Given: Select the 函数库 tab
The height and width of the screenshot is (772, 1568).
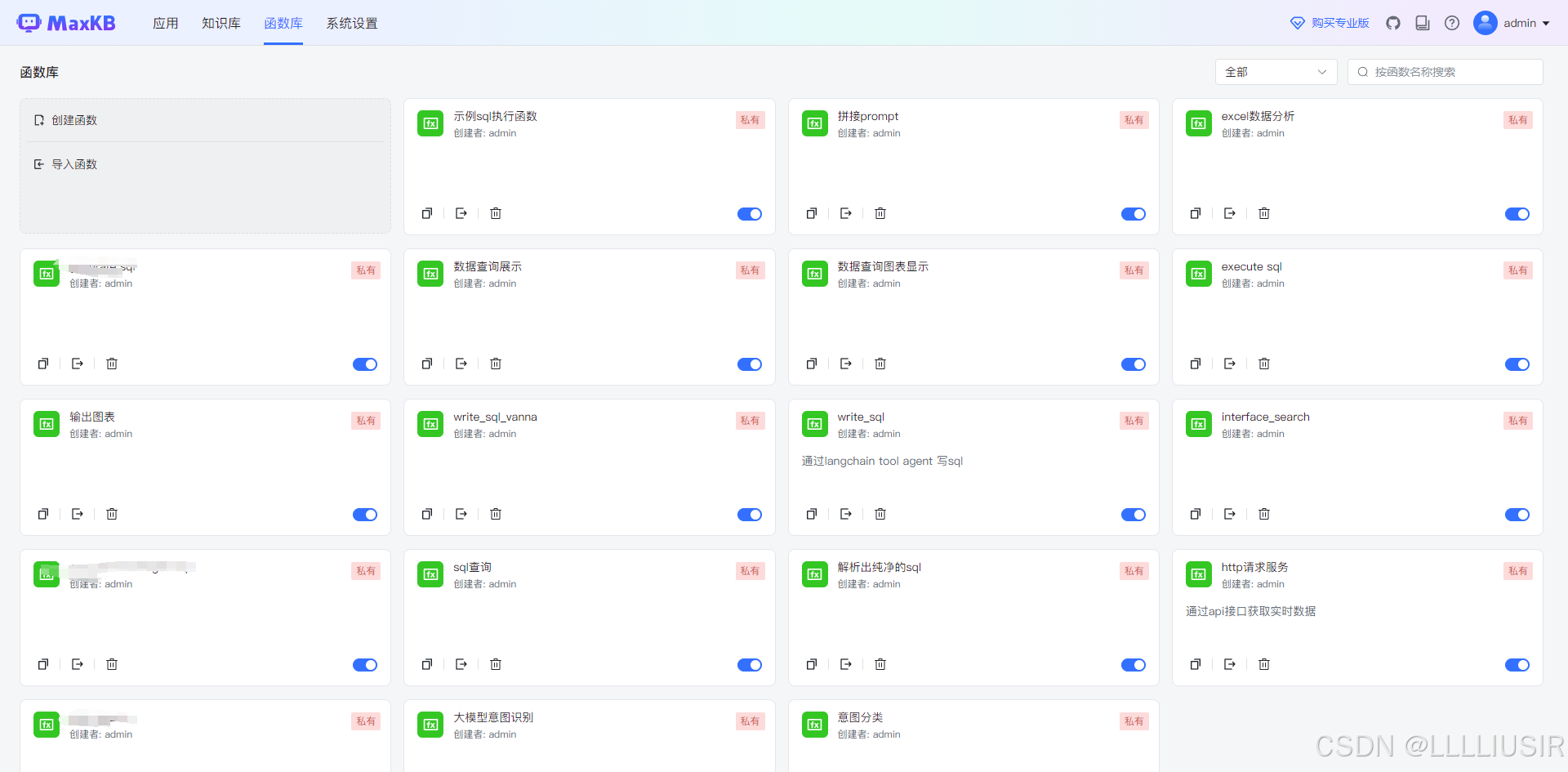Looking at the screenshot, I should [x=283, y=23].
